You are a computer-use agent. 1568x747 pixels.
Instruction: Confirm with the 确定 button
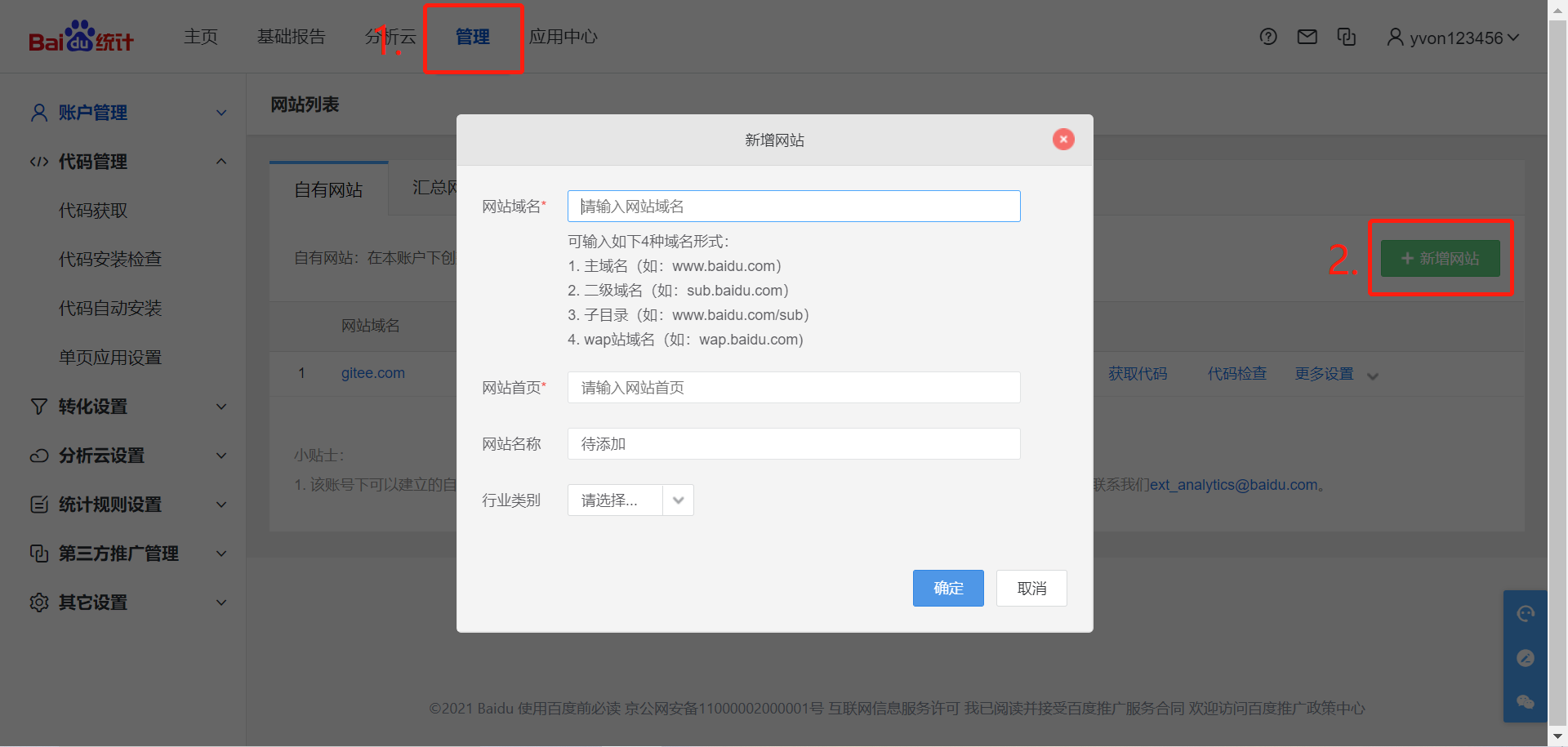(x=948, y=588)
